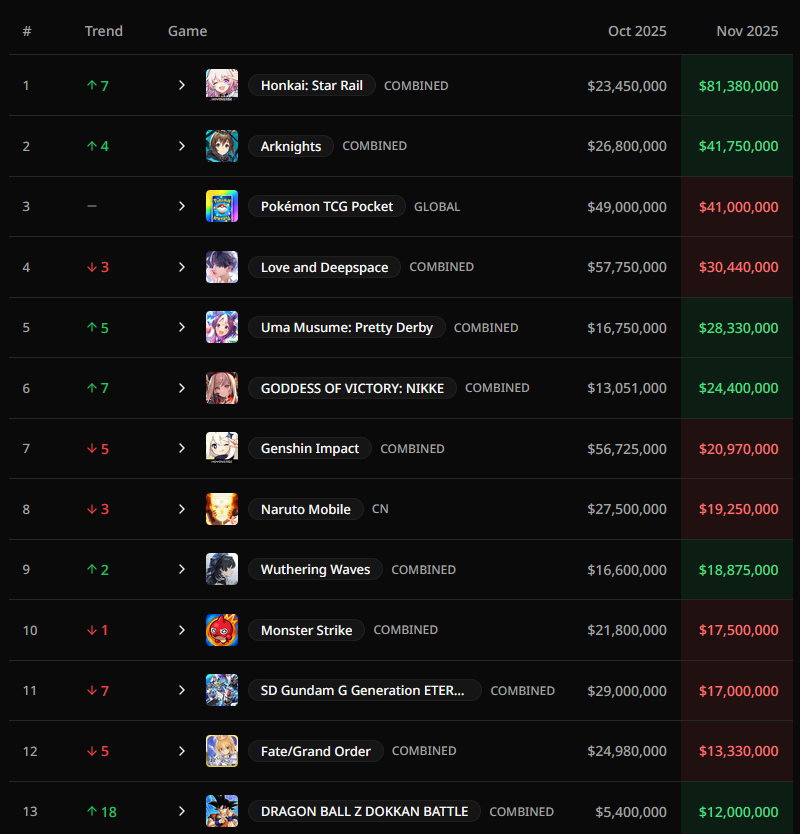Open the Love and Deepspace name pill
Image resolution: width=800 pixels, height=834 pixels.
coord(324,267)
